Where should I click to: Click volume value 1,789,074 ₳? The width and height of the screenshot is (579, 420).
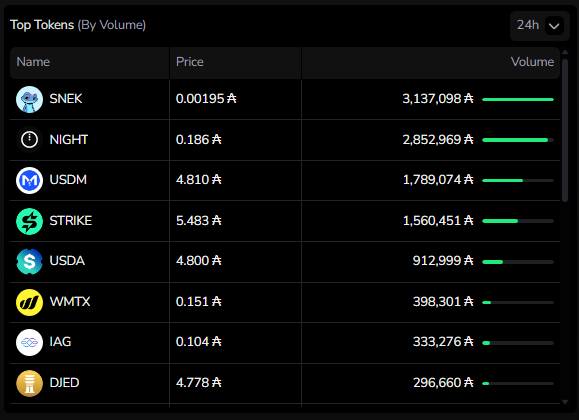tap(438, 180)
